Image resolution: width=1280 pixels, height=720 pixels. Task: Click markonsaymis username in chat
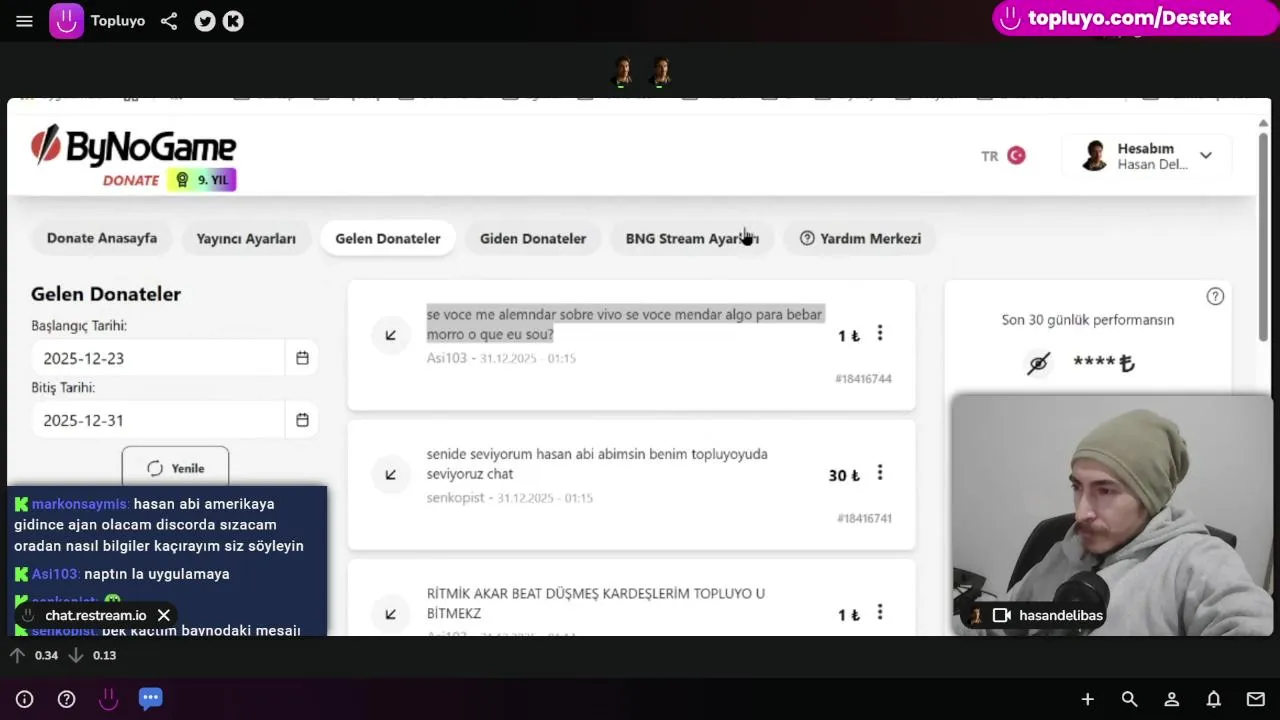[80, 504]
